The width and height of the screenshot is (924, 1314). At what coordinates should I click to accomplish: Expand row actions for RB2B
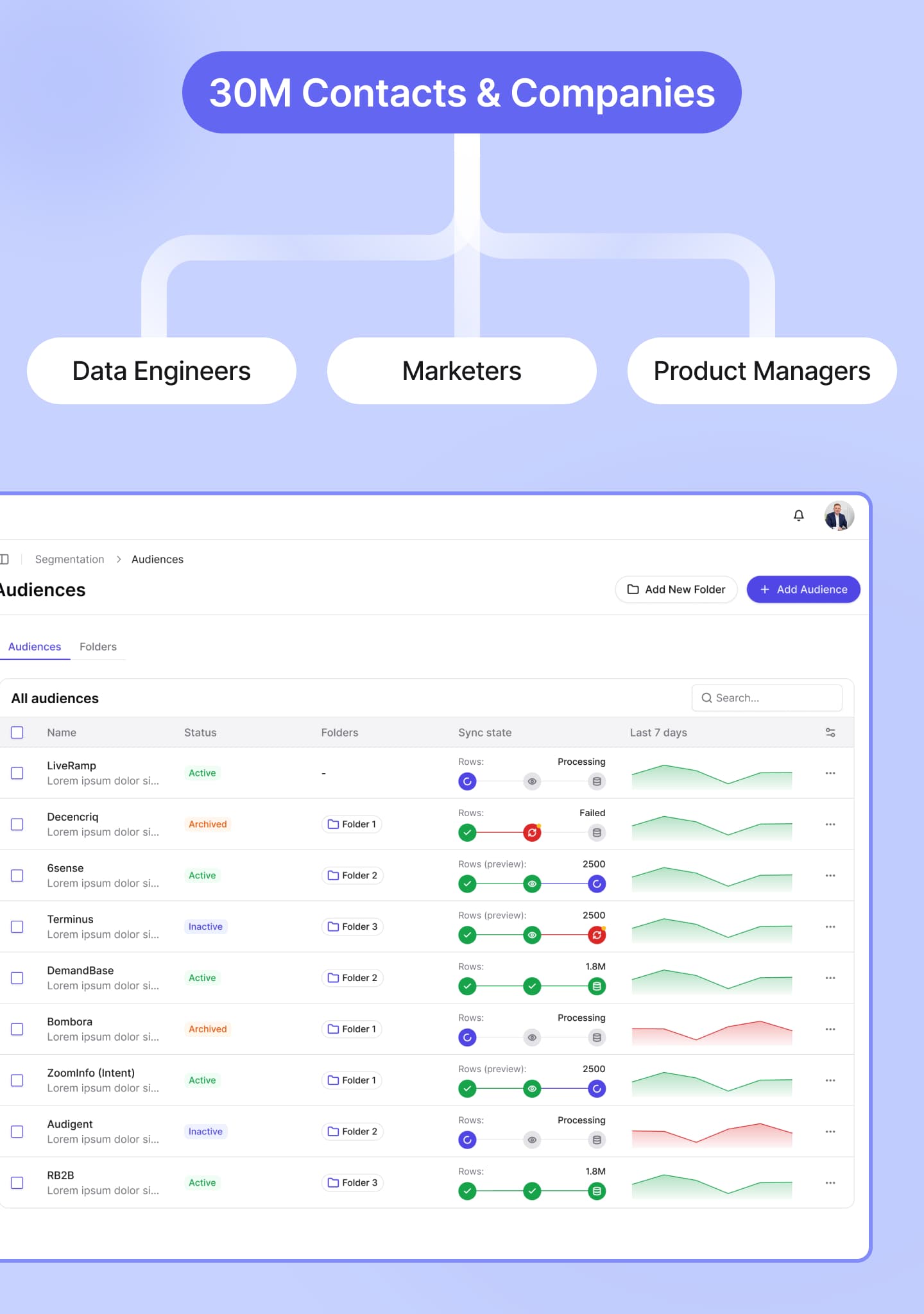(830, 1182)
